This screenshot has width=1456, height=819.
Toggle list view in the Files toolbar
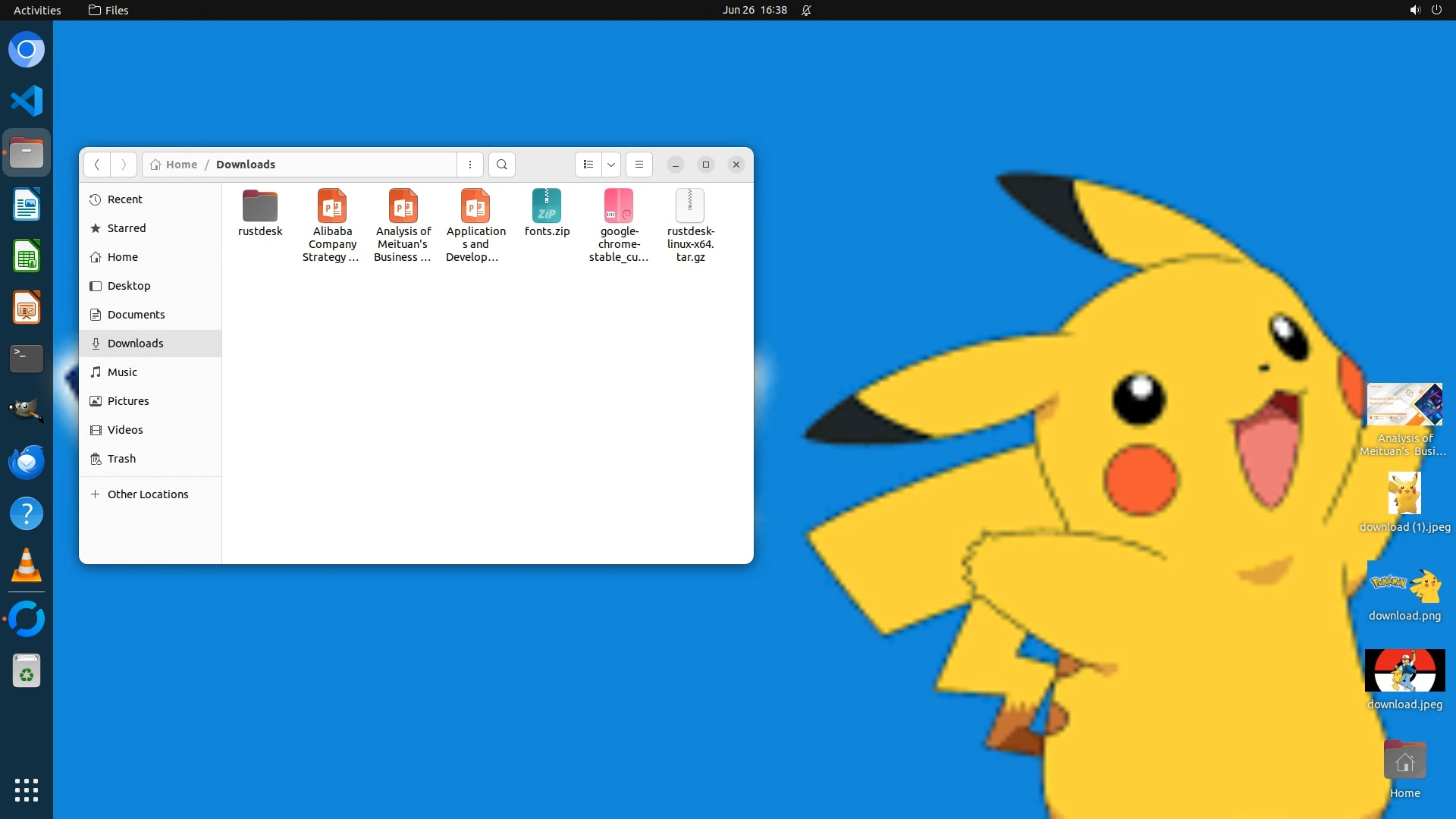[588, 165]
